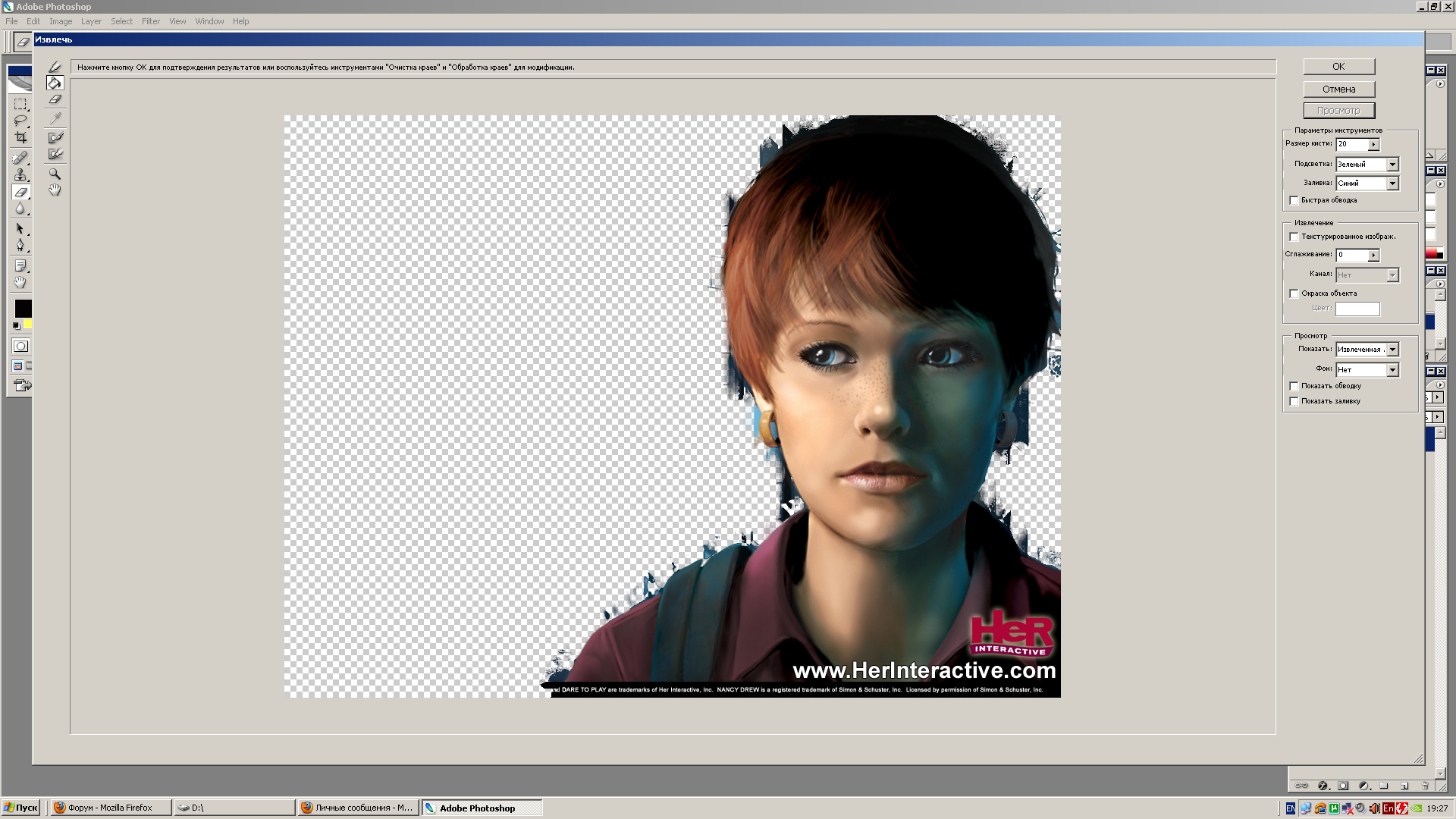1456x819 pixels.
Task: Select the Zoom magnifier tool
Action: tap(55, 174)
